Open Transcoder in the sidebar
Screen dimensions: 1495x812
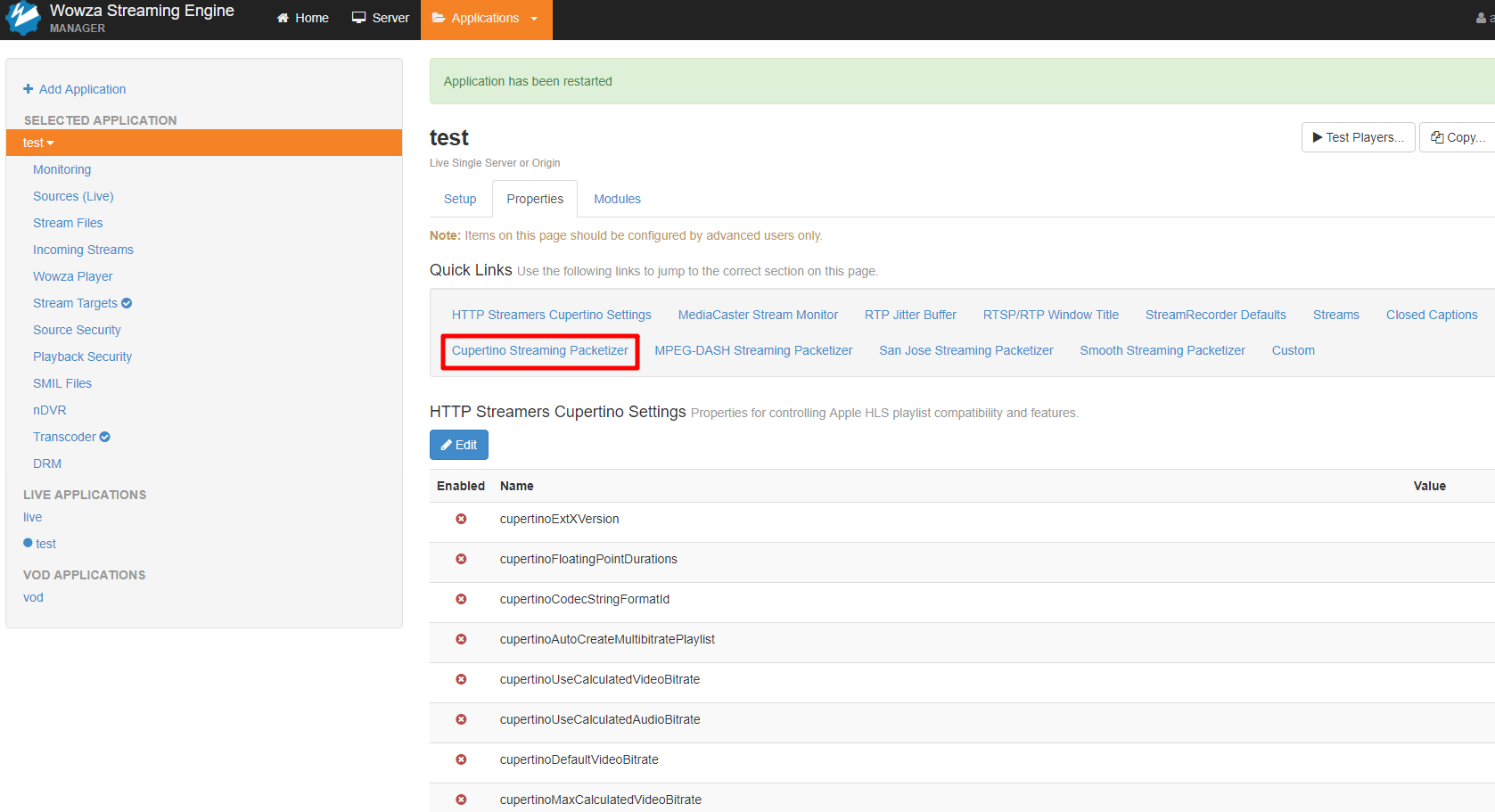click(64, 437)
